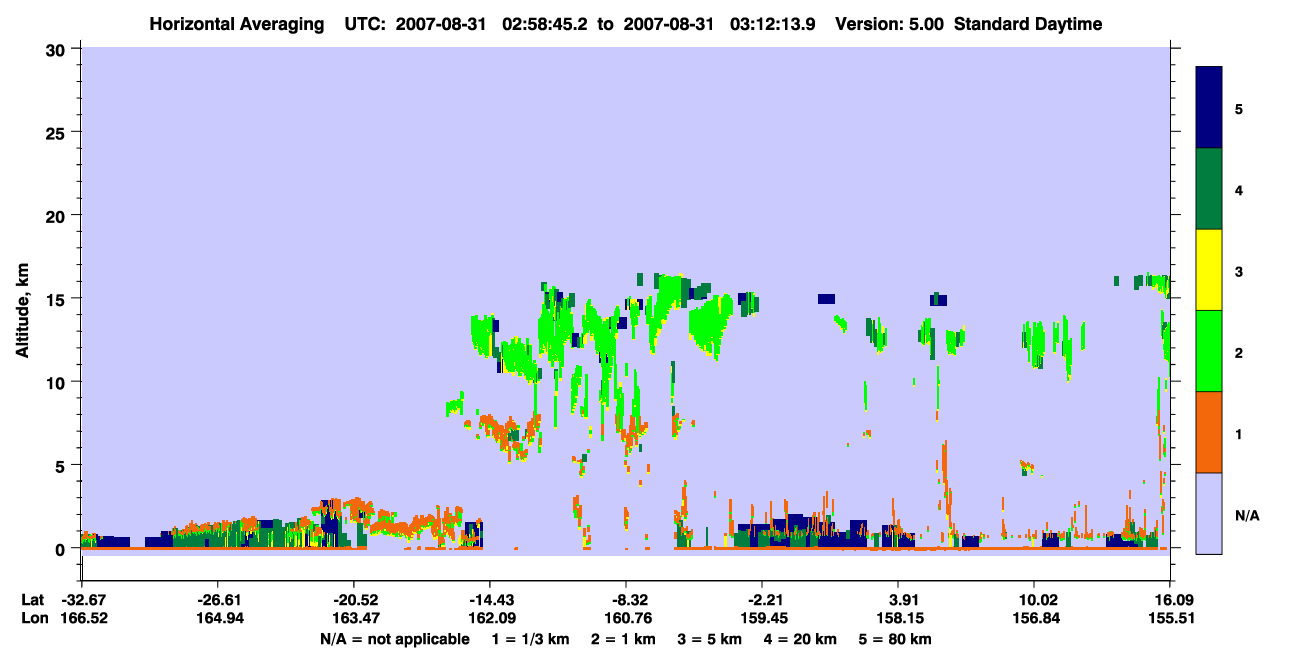Click the orange colorbar segment labeled 1
The width and height of the screenshot is (1300, 667).
1209,432
